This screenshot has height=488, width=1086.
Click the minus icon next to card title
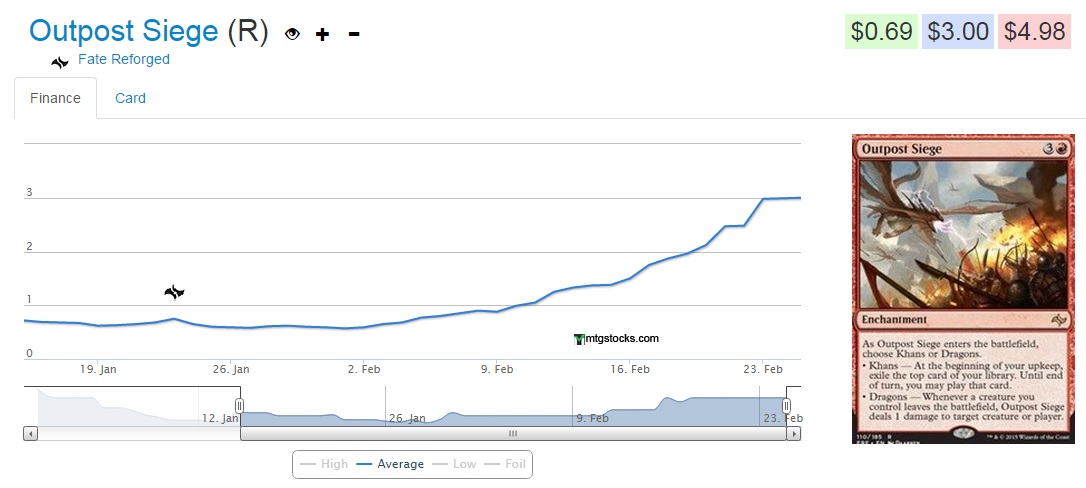pyautogui.click(x=353, y=34)
